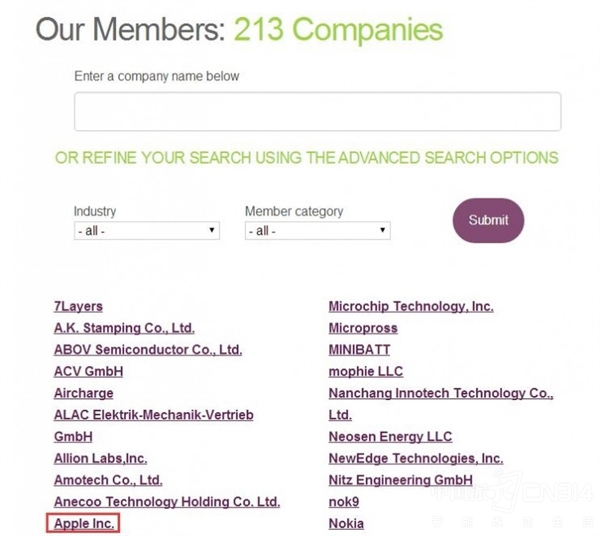Click the company name search field
The height and width of the screenshot is (536, 600).
317,111
